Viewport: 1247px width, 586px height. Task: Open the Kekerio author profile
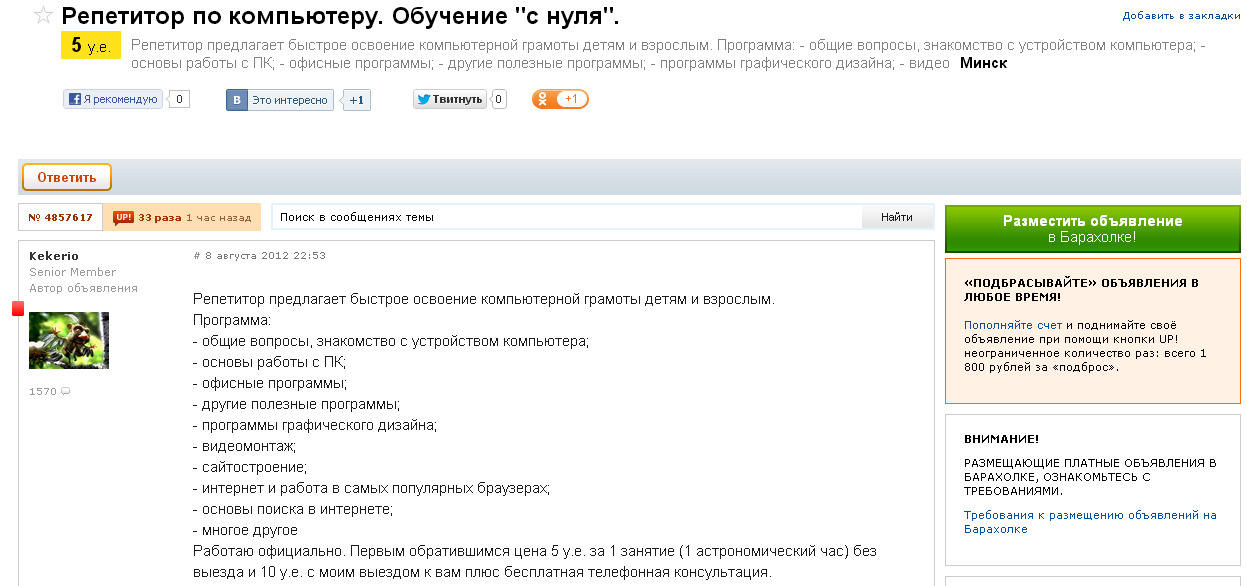click(54, 256)
